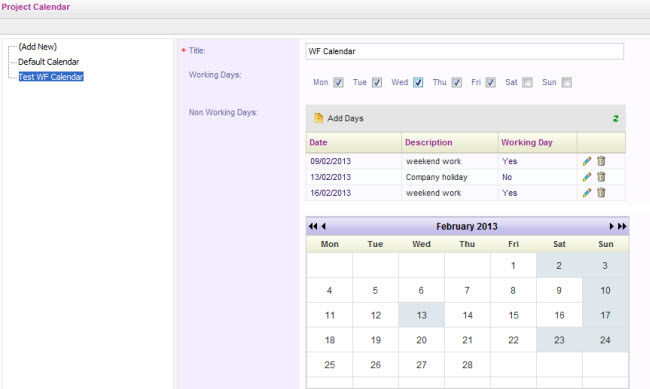Select Test WF Calendar tree item
Image resolution: width=650 pixels, height=389 pixels.
(51, 77)
